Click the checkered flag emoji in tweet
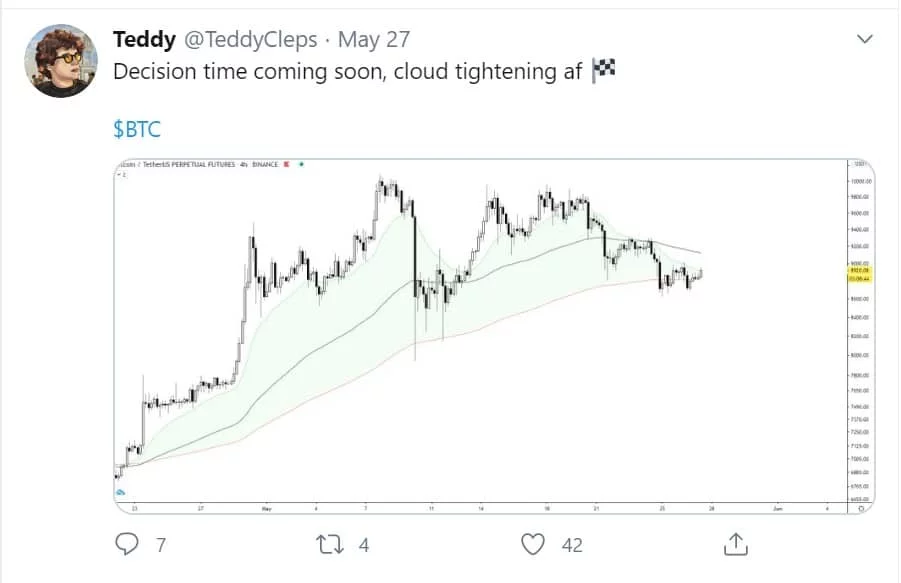Image resolution: width=901 pixels, height=583 pixels. [x=603, y=71]
